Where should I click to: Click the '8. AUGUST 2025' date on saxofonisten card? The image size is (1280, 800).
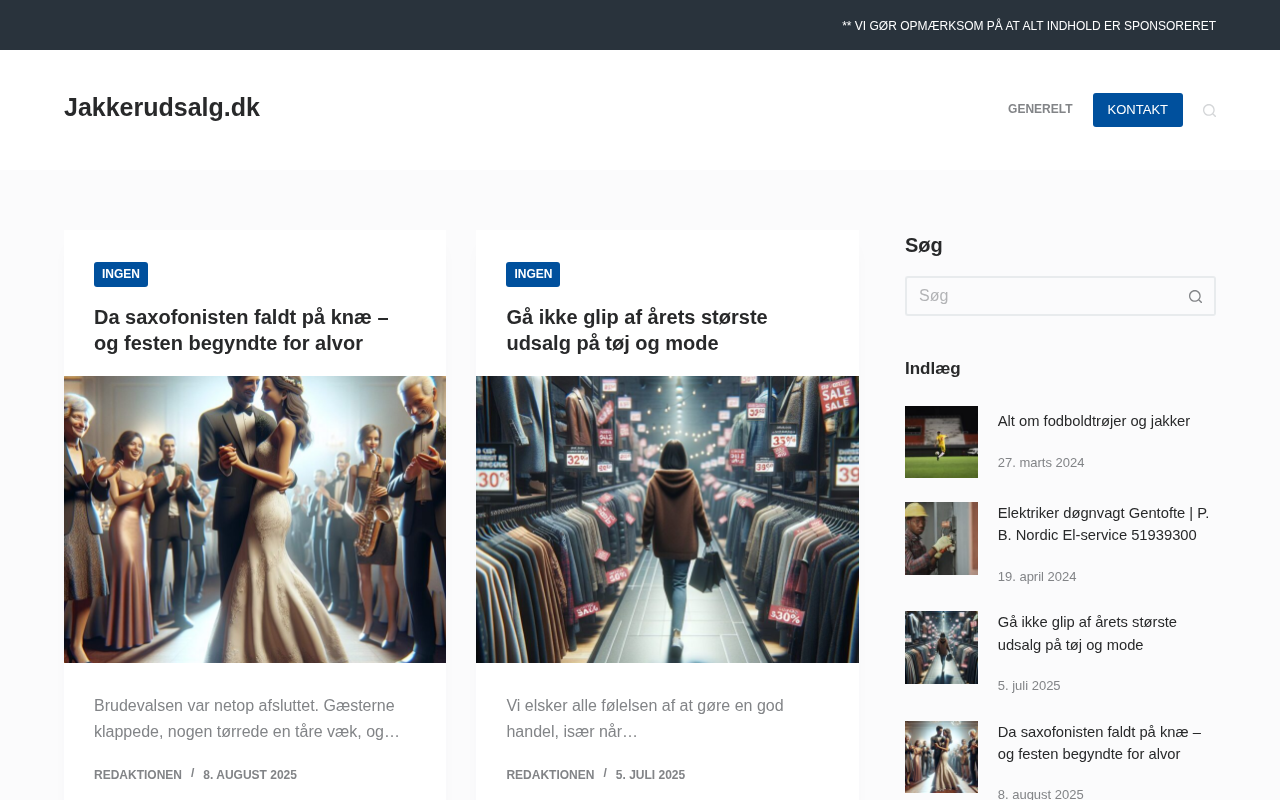coord(250,775)
